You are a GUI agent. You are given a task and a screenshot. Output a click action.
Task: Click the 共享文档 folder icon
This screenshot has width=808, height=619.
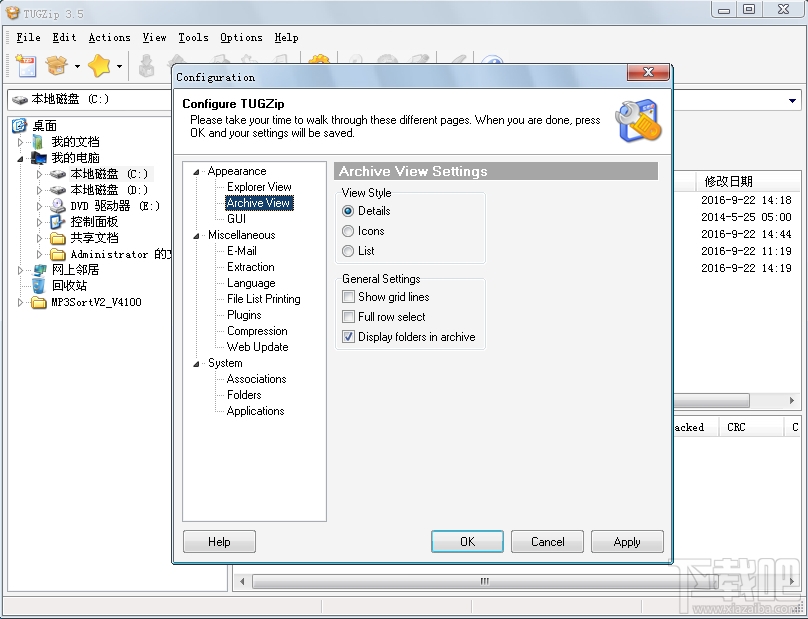pos(57,238)
